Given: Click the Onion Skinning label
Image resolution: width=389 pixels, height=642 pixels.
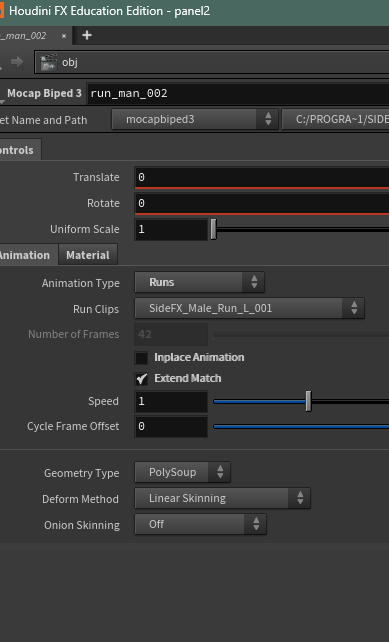Looking at the screenshot, I should pyautogui.click(x=82, y=525).
